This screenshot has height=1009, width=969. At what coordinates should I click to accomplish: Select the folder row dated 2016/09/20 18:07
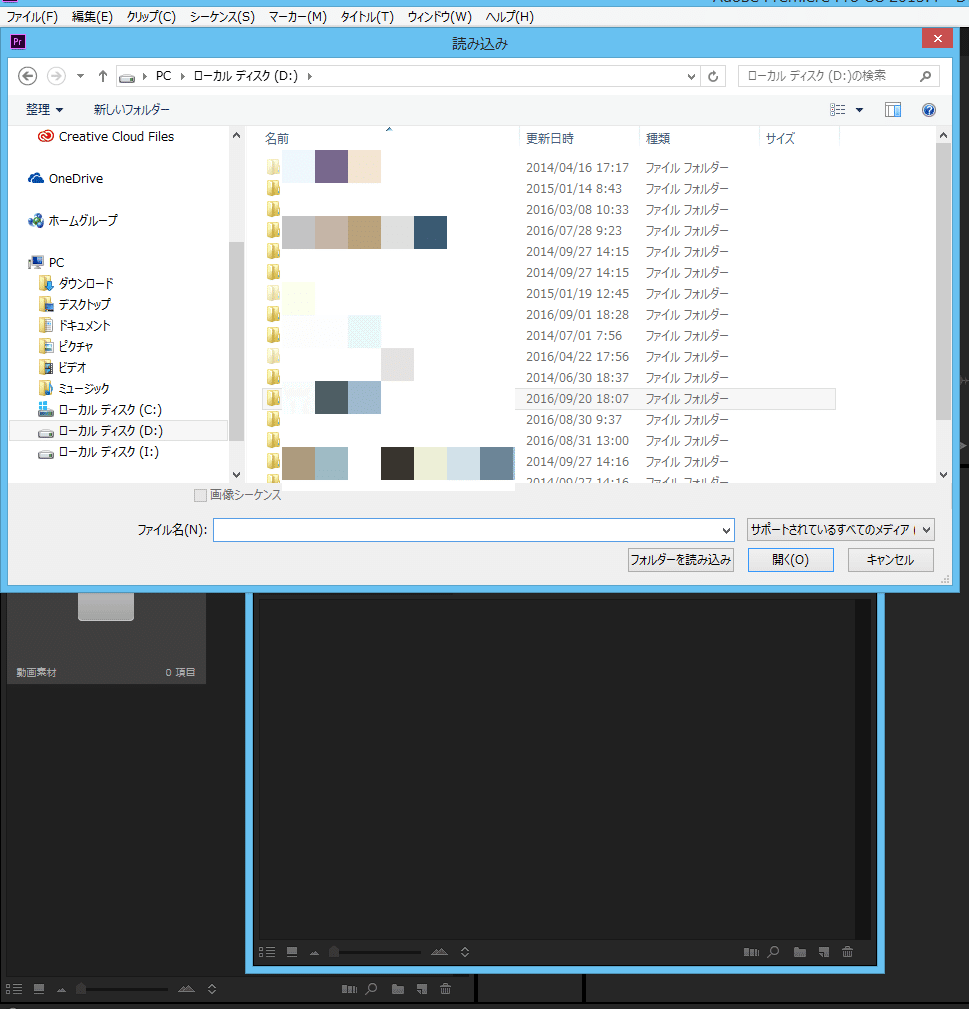pos(549,399)
